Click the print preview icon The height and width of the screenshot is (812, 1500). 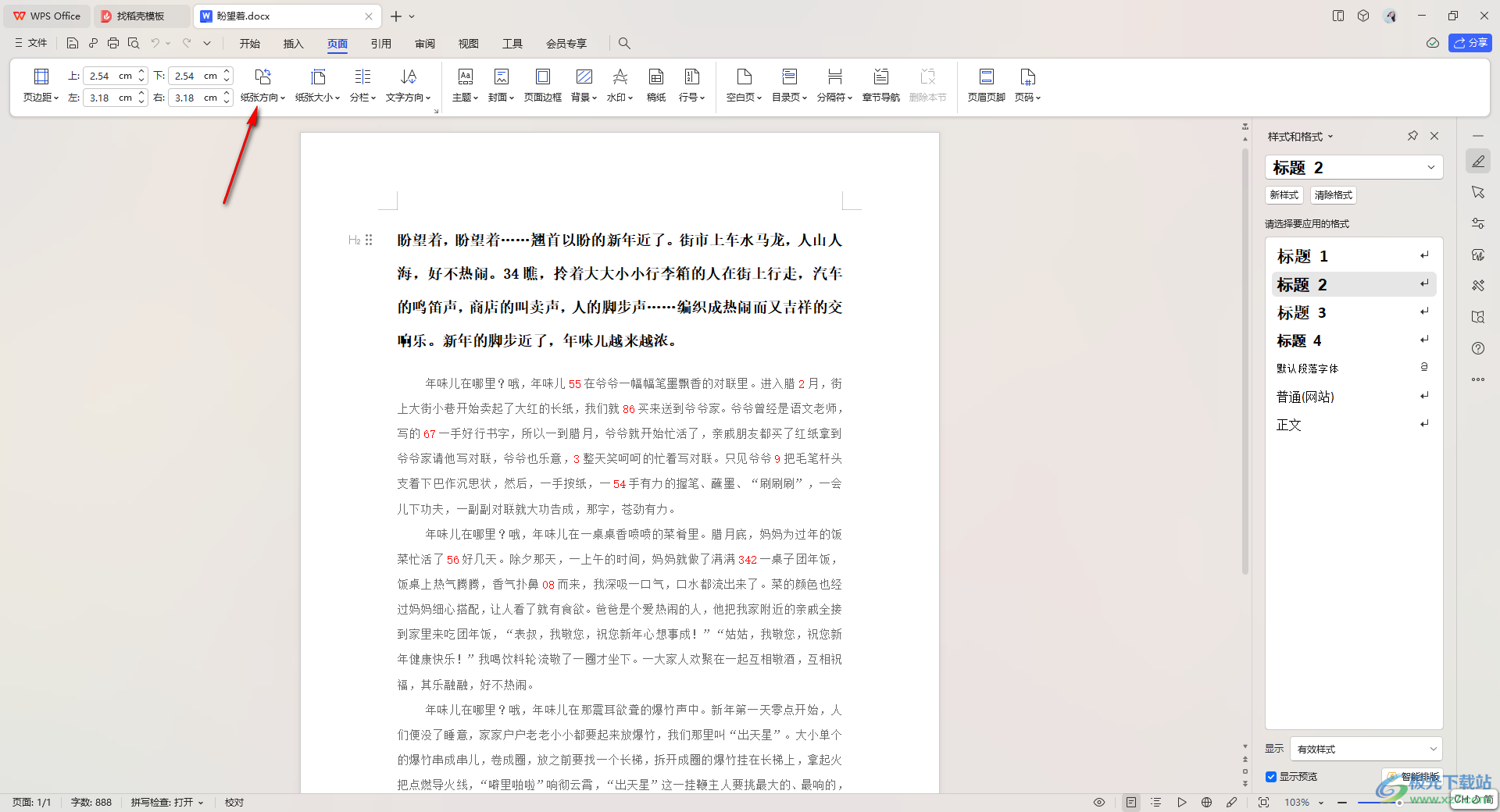point(134,43)
